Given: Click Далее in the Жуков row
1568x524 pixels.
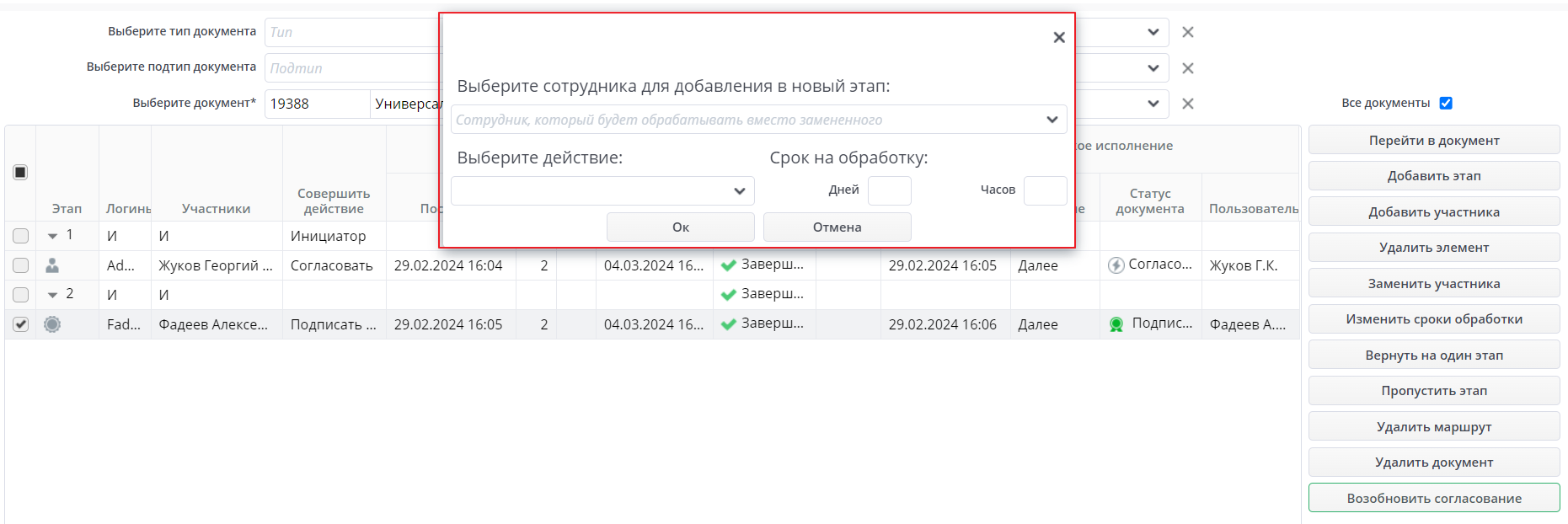Looking at the screenshot, I should point(1055,265).
